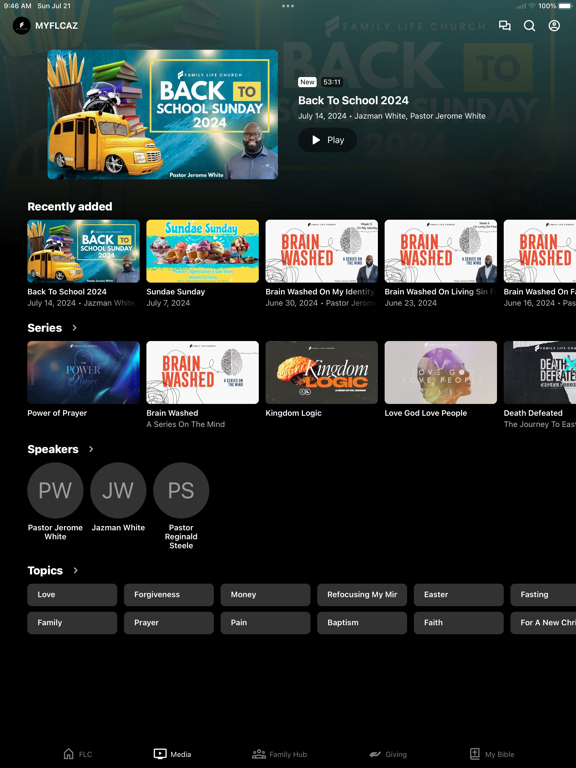576x768 pixels.
Task: Open the Love God Love People series
Action: coord(440,373)
